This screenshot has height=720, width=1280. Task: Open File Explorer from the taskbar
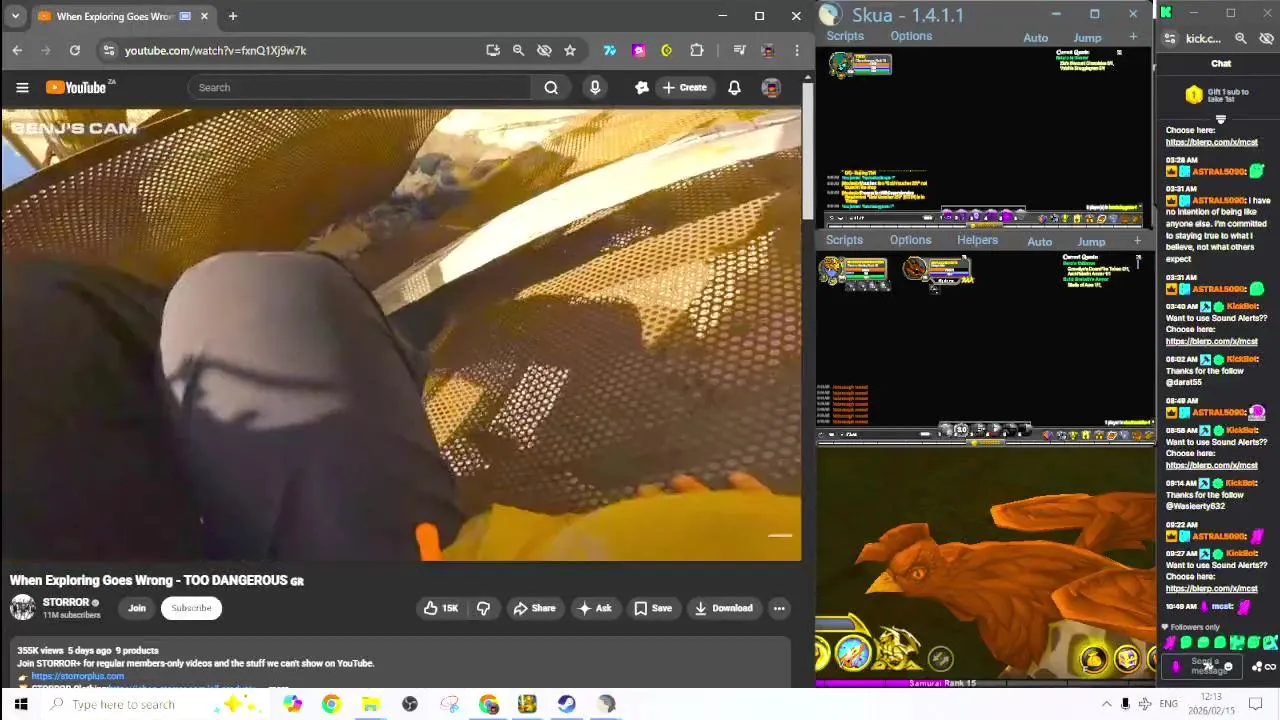(x=370, y=704)
